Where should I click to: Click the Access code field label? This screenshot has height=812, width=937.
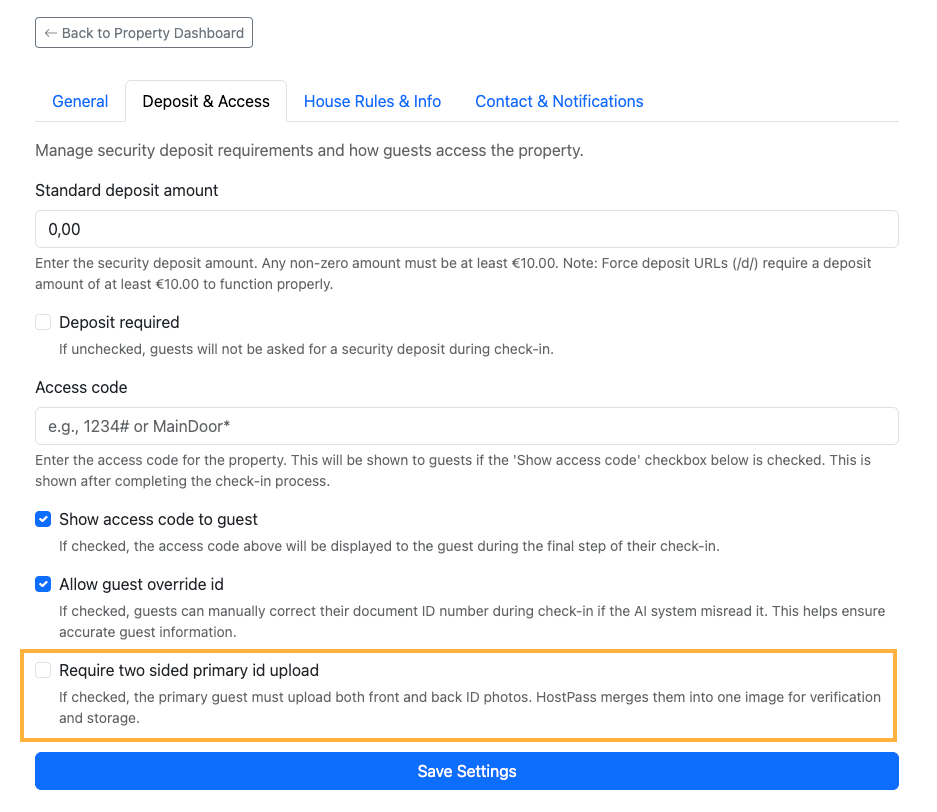[x=81, y=387]
